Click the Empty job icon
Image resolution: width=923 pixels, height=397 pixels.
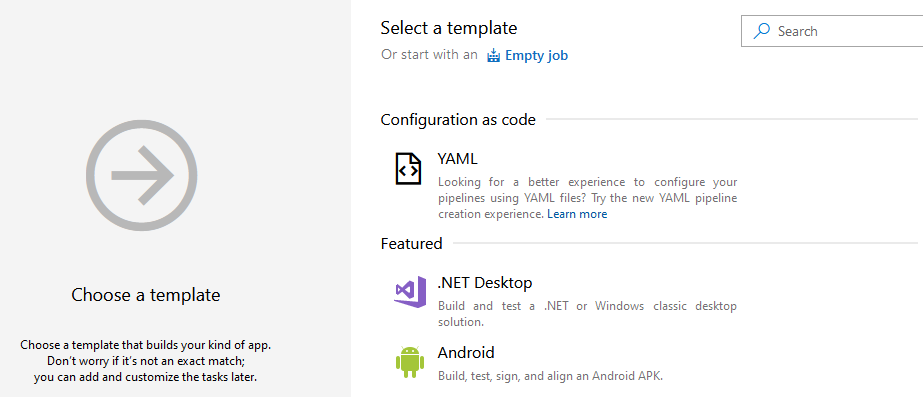(x=493, y=56)
